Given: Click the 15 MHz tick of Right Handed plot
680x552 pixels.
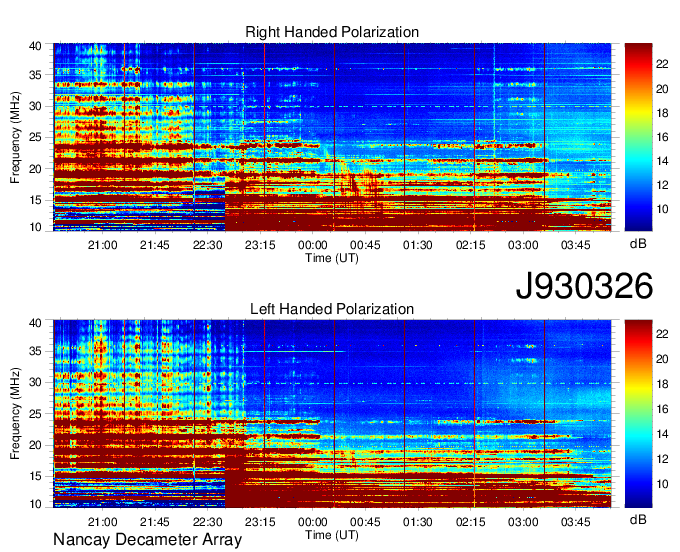Looking at the screenshot, I should [x=35, y=200].
